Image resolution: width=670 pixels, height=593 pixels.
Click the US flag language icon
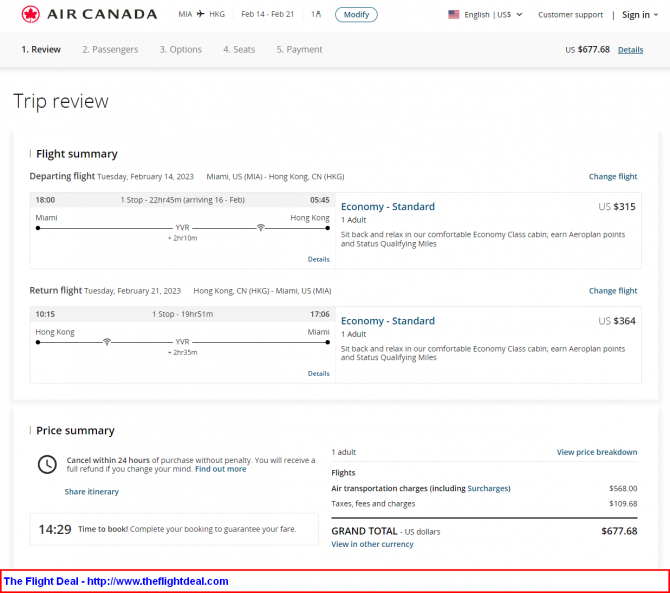click(454, 15)
